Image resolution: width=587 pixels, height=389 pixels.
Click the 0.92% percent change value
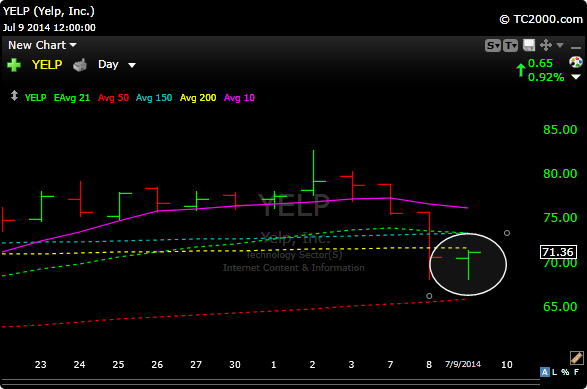tap(546, 77)
